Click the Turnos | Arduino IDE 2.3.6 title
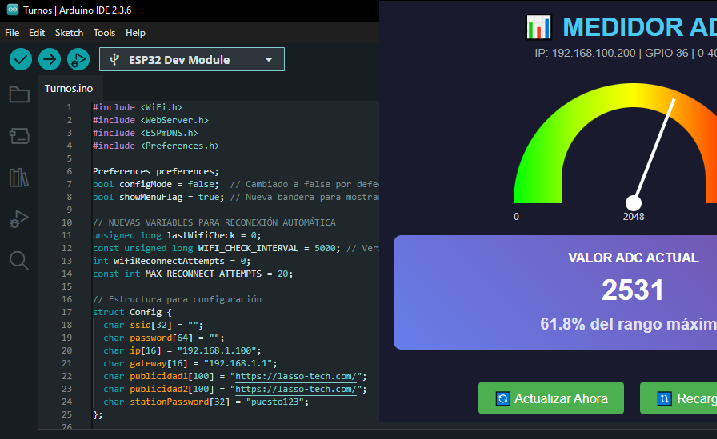717x439 pixels. click(x=77, y=10)
